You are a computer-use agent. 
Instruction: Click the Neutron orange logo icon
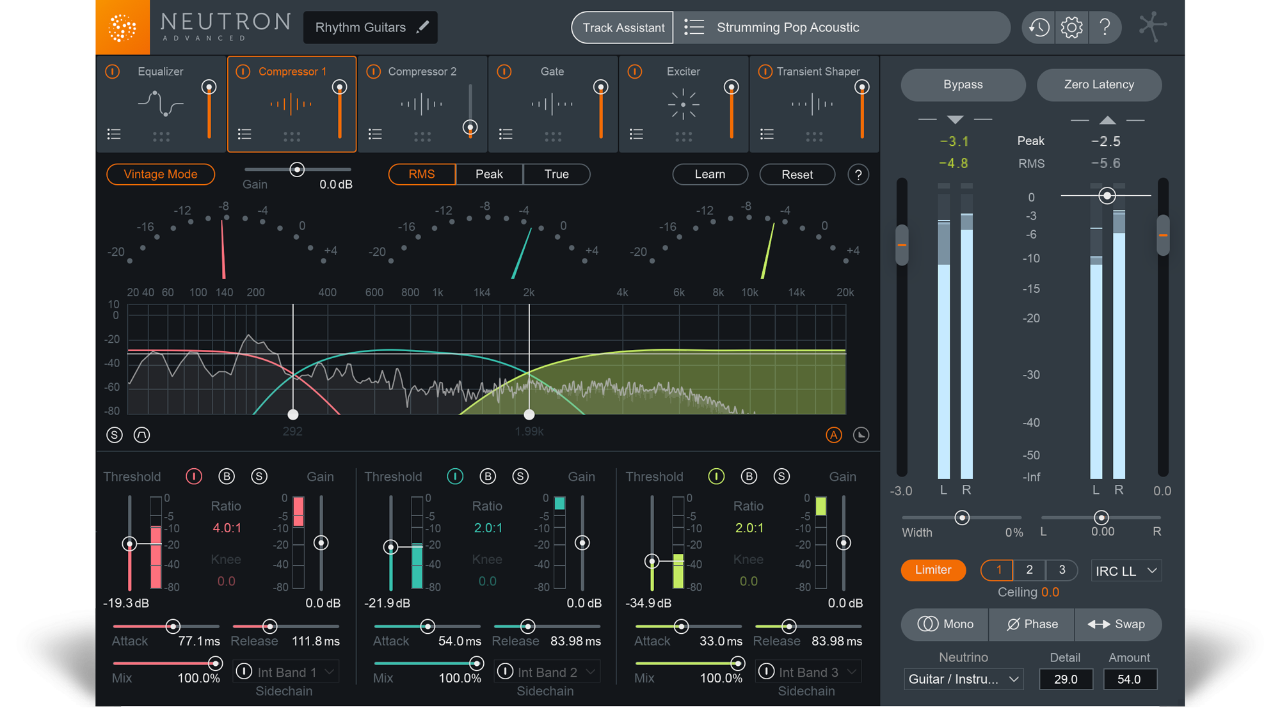pyautogui.click(x=122, y=27)
